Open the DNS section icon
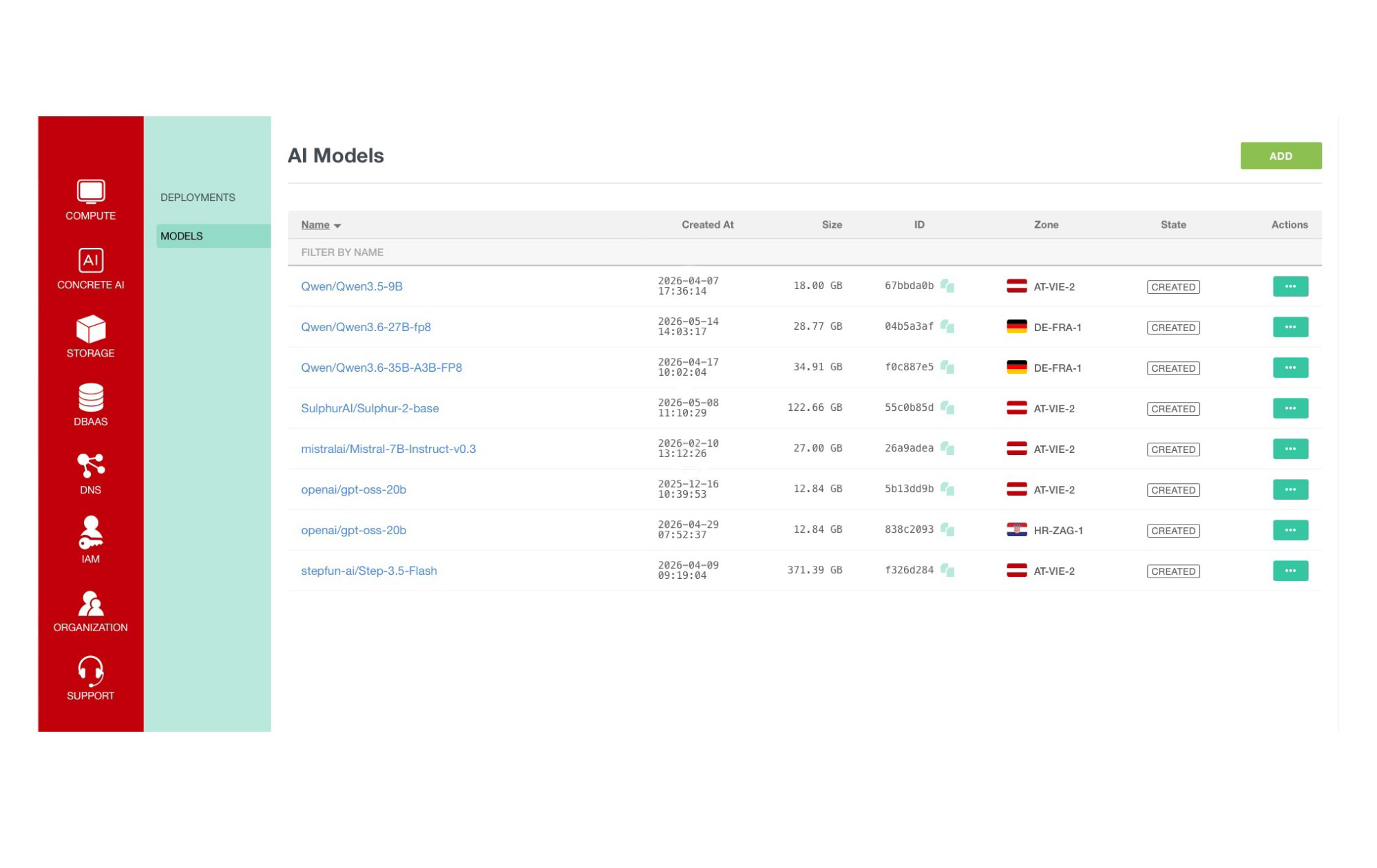This screenshot has height=868, width=1377. [x=90, y=465]
